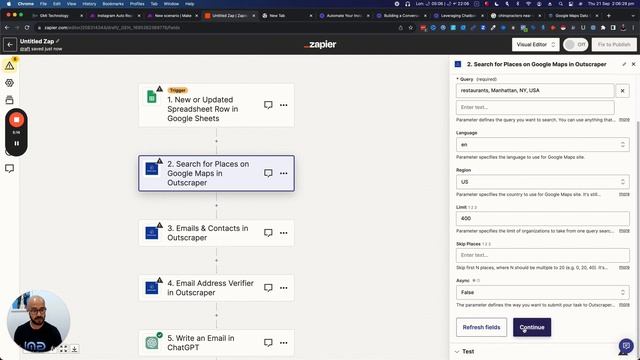
Task: Open comment on step 3 Emails & Contacts
Action: pyautogui.click(x=268, y=233)
